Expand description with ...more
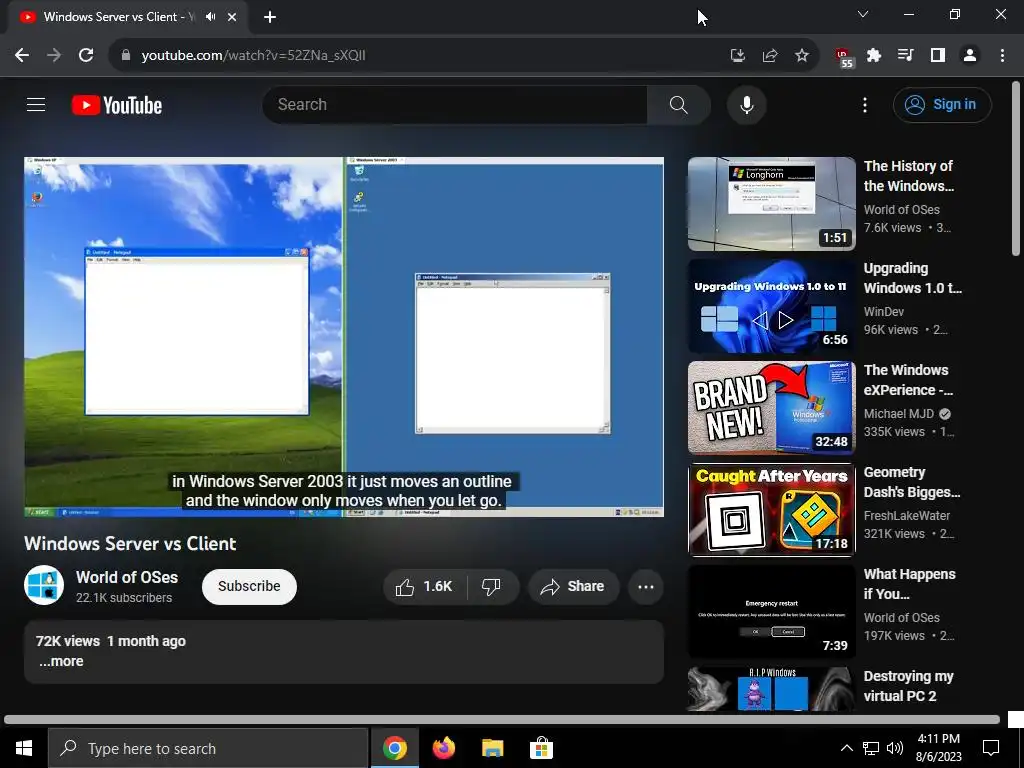This screenshot has height=768, width=1024. pos(61,662)
